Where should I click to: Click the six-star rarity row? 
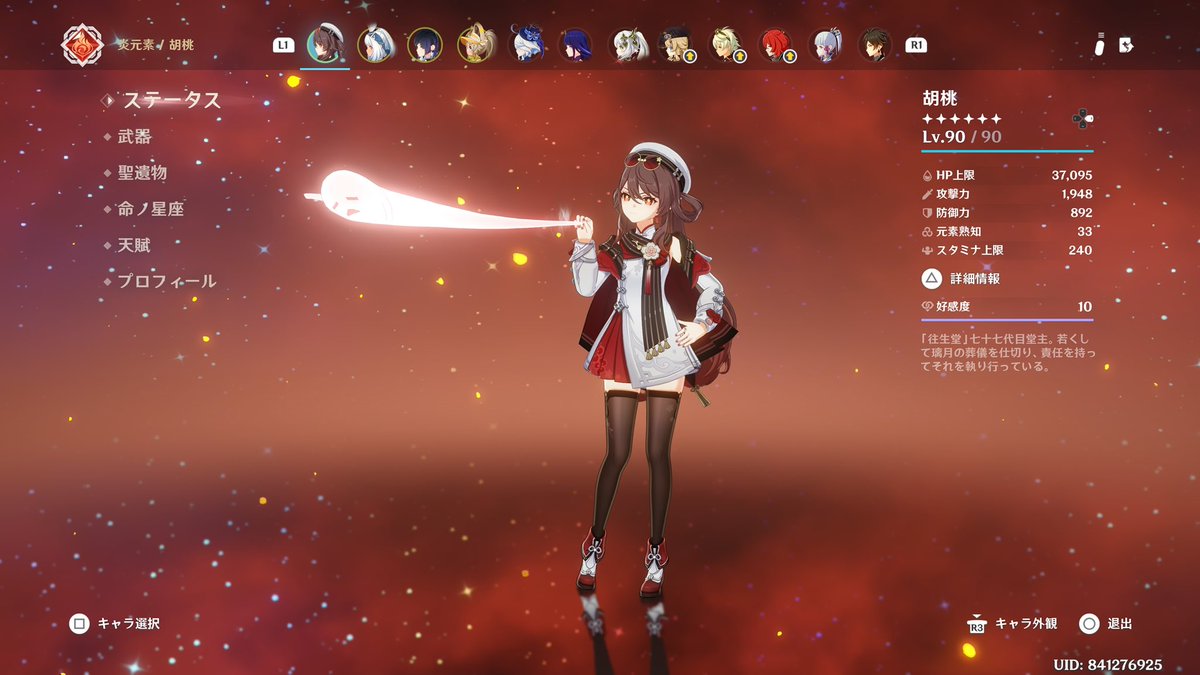(x=962, y=119)
